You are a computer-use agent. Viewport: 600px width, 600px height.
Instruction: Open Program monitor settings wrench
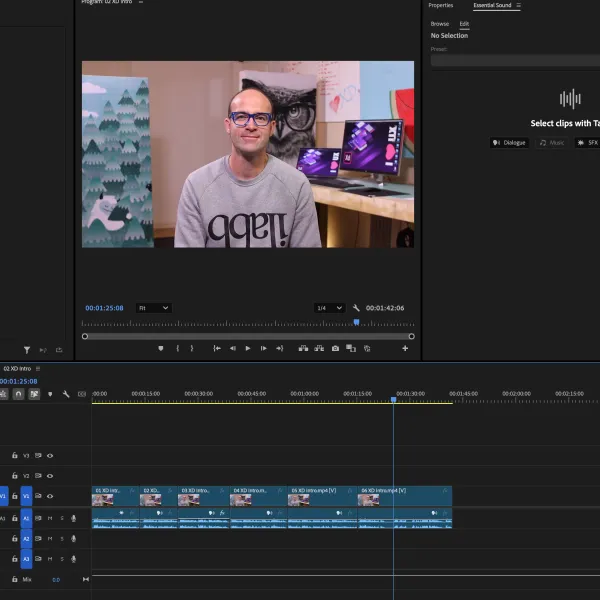[x=356, y=308]
